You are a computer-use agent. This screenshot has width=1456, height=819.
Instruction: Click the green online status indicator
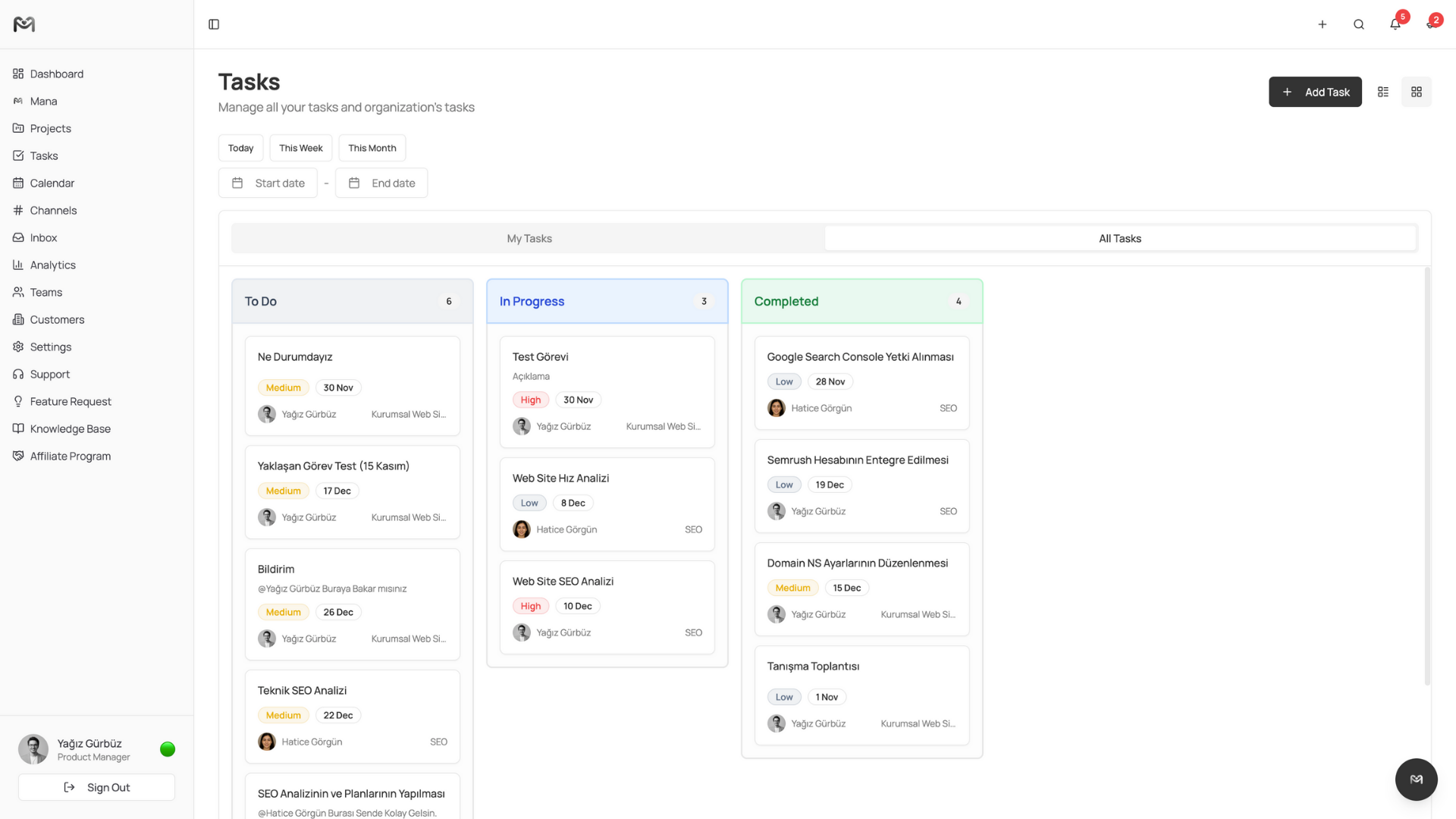point(168,749)
